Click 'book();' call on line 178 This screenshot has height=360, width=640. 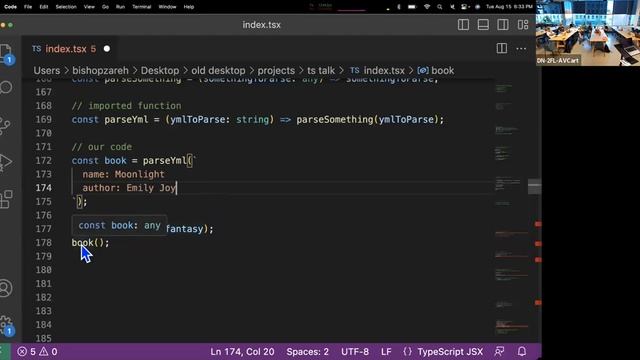click(x=91, y=242)
